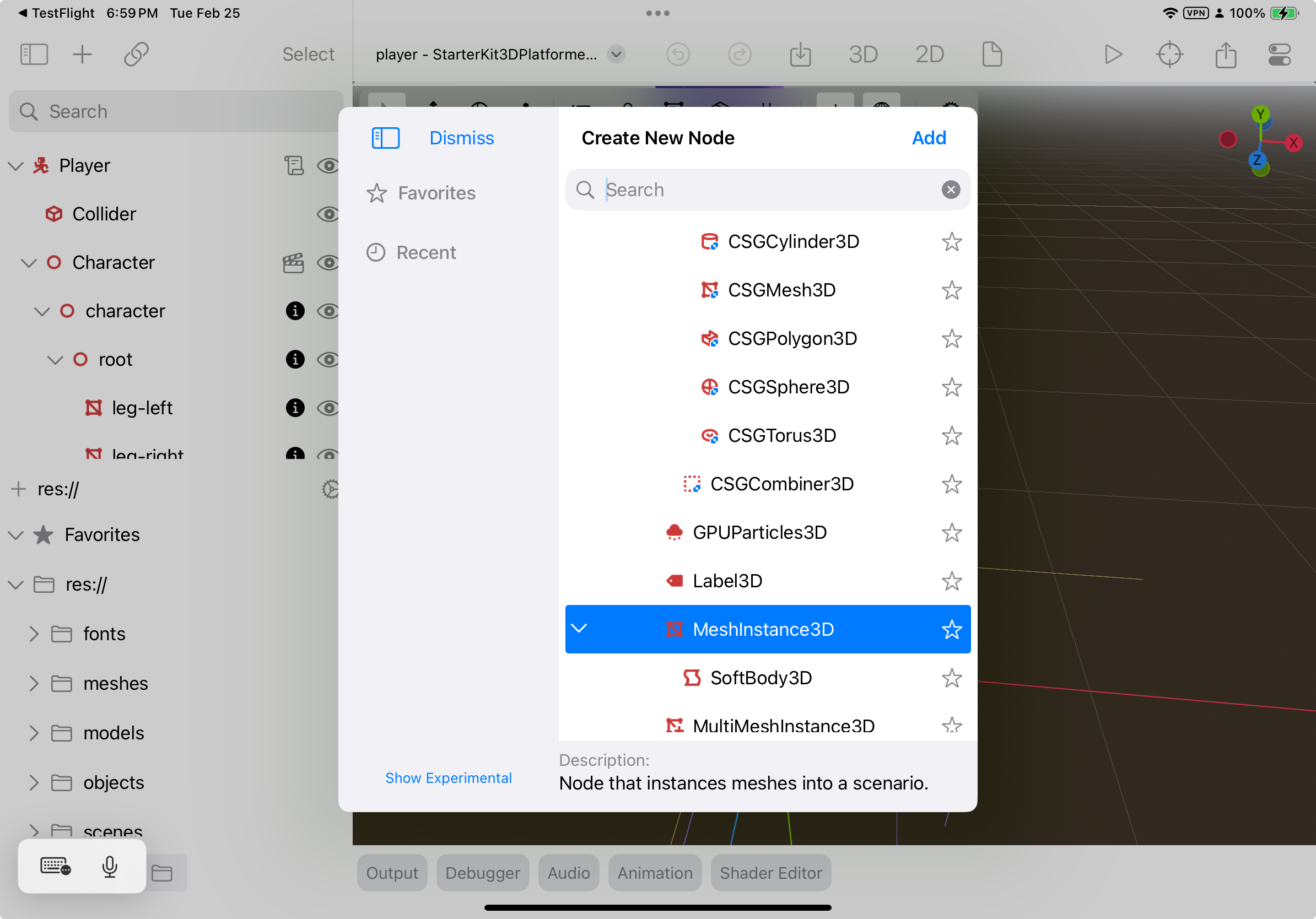1316x919 pixels.
Task: Click the sidebar toggle icon in dialog
Action: pos(385,138)
